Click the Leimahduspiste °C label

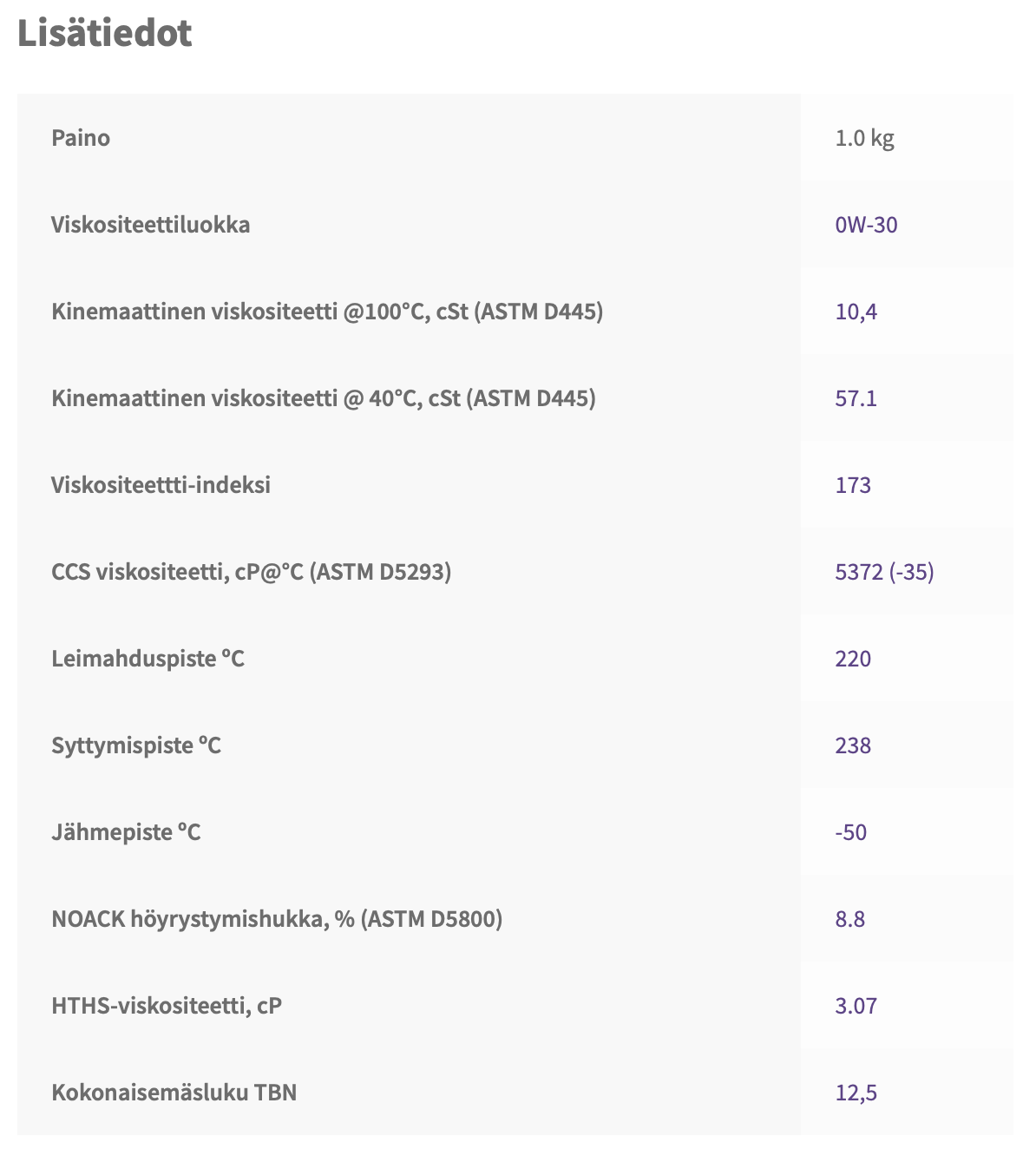click(148, 659)
